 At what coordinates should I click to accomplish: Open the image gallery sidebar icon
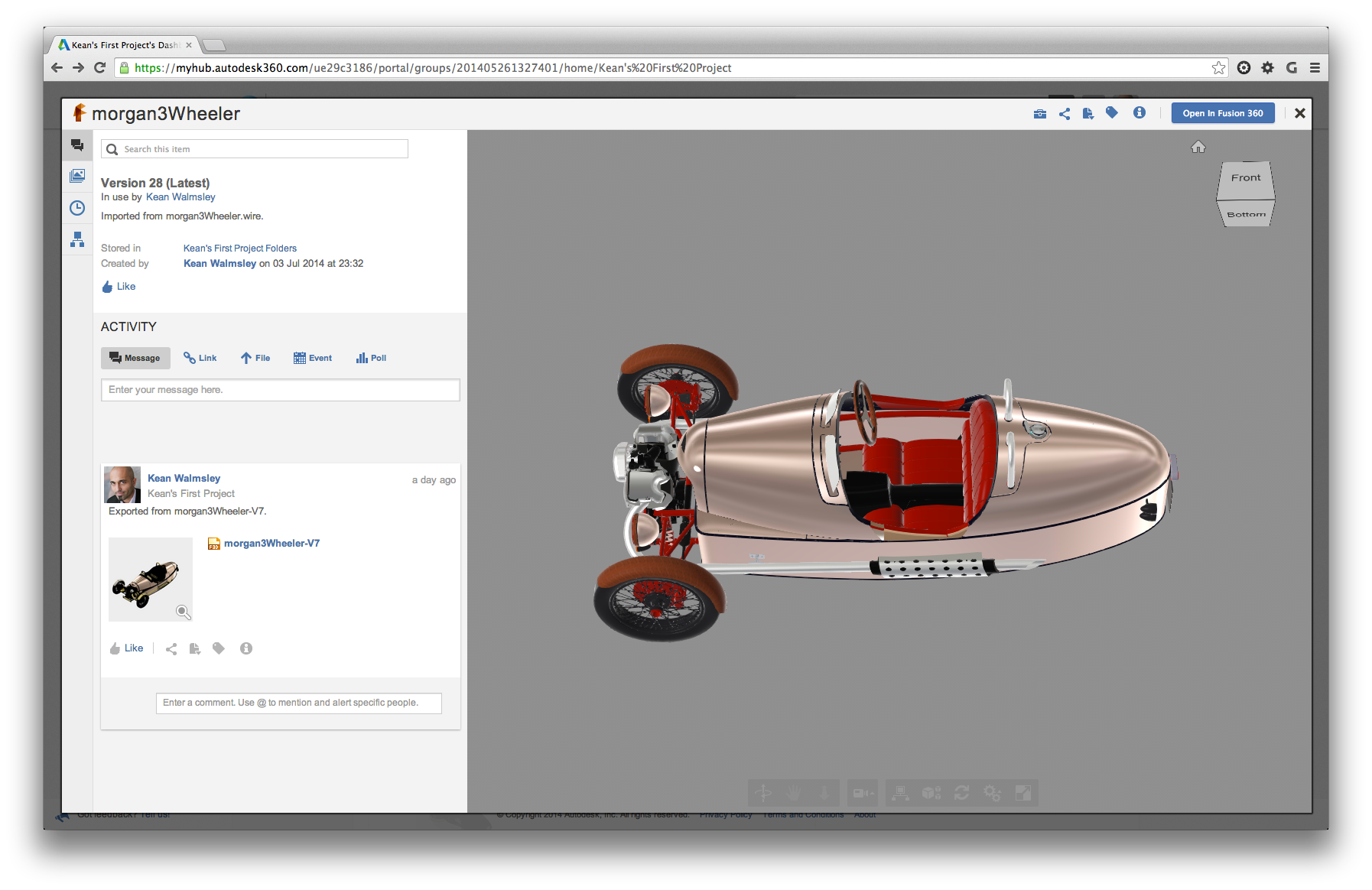(x=77, y=176)
